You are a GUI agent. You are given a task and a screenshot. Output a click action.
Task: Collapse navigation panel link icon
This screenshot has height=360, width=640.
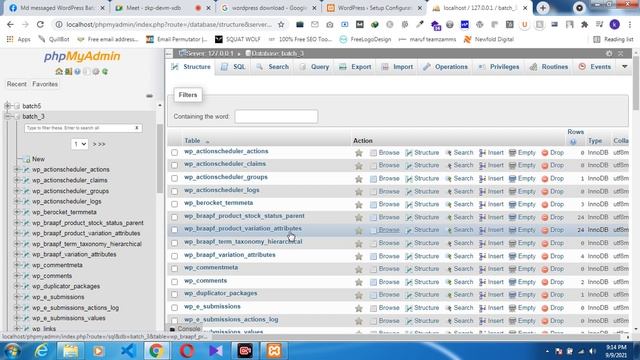click(x=149, y=96)
